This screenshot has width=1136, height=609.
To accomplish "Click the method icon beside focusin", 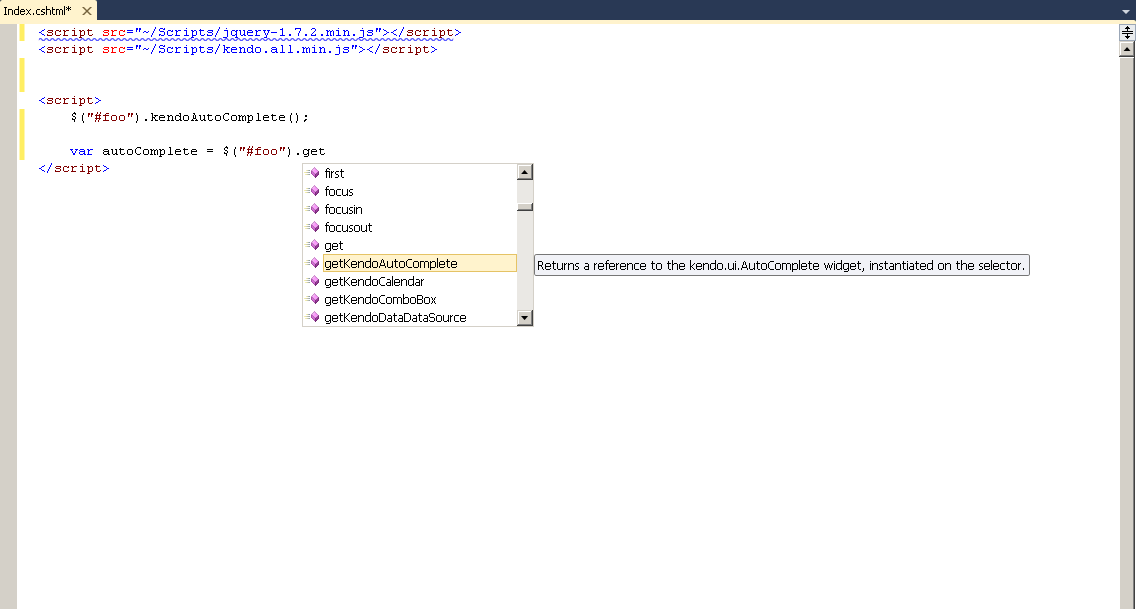I will (x=313, y=209).
